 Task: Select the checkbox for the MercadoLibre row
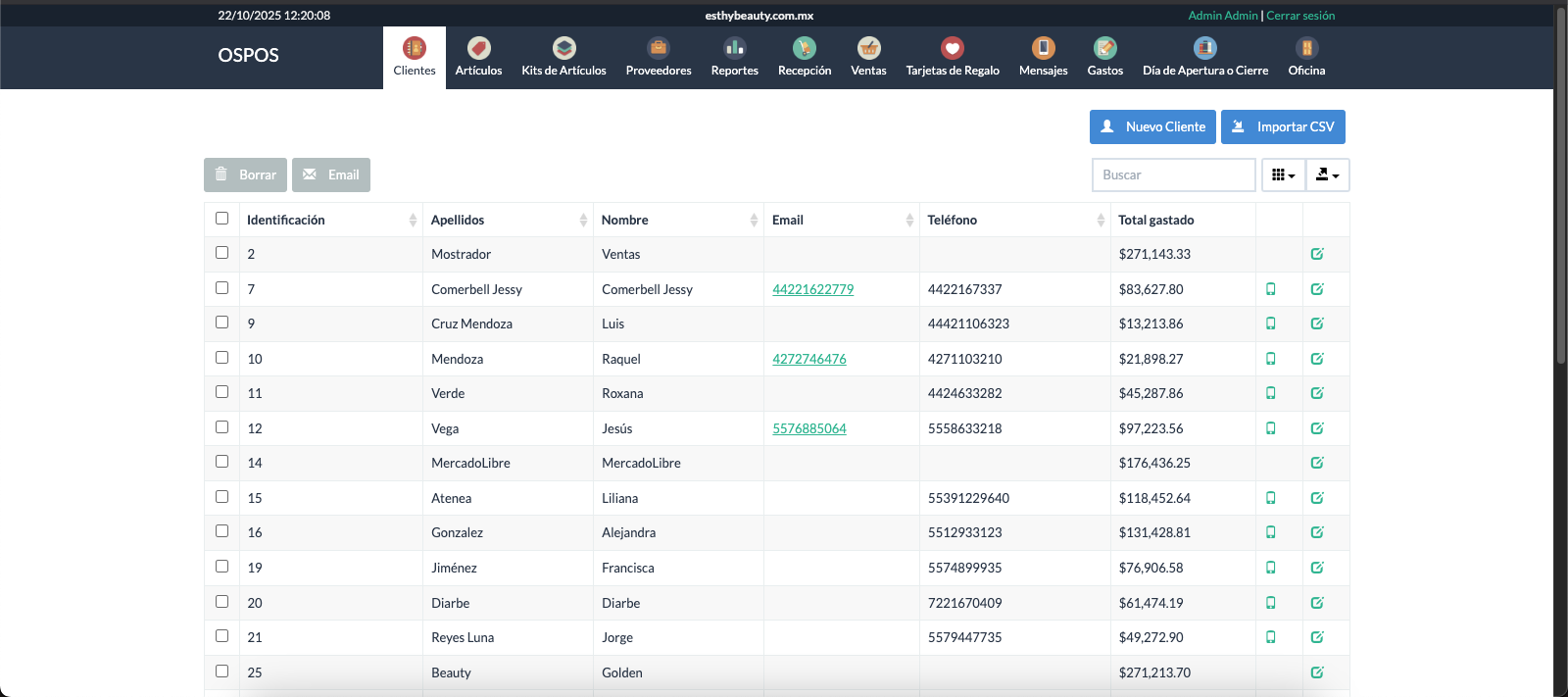(221, 462)
